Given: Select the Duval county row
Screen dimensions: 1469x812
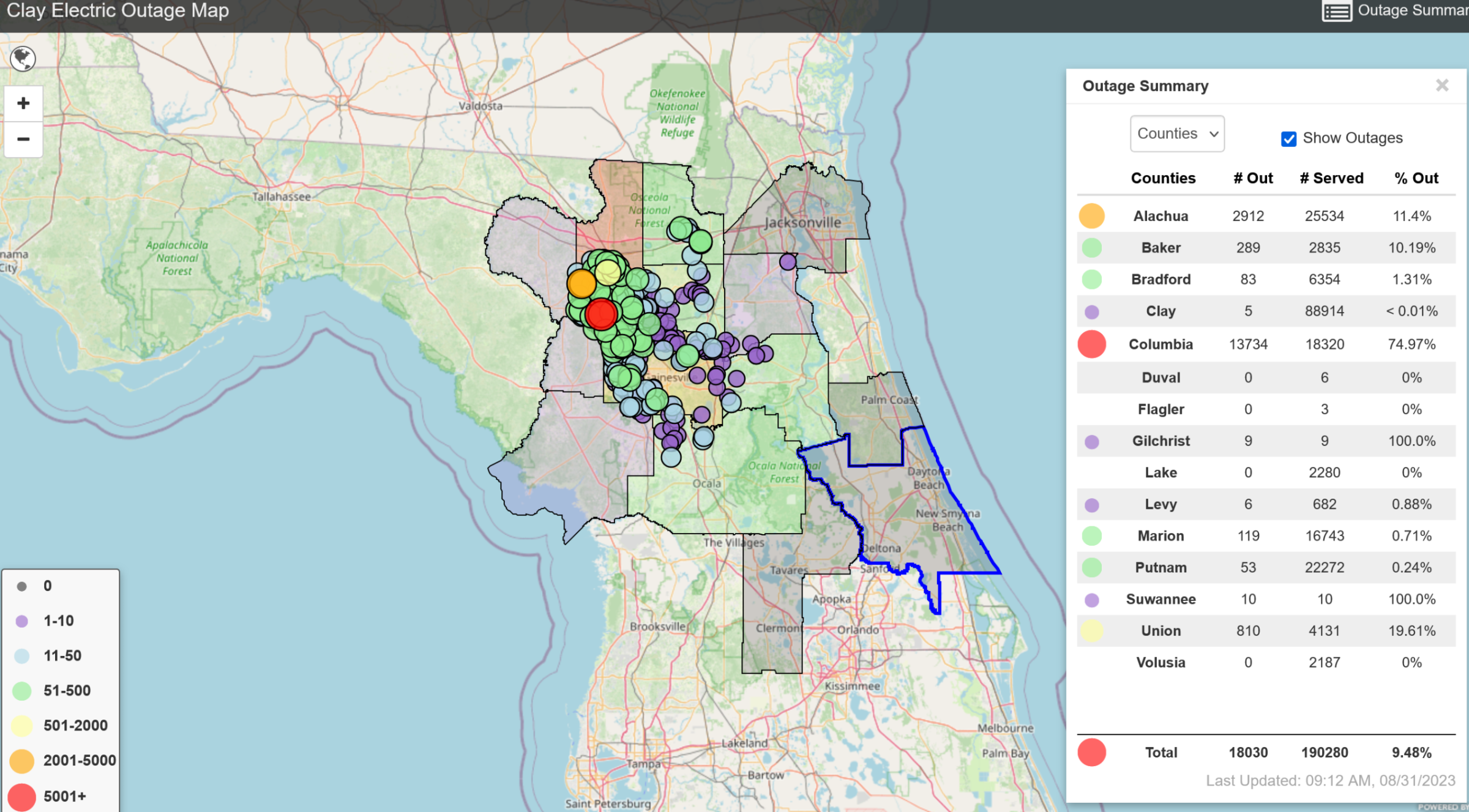Looking at the screenshot, I should pyautogui.click(x=1266, y=378).
